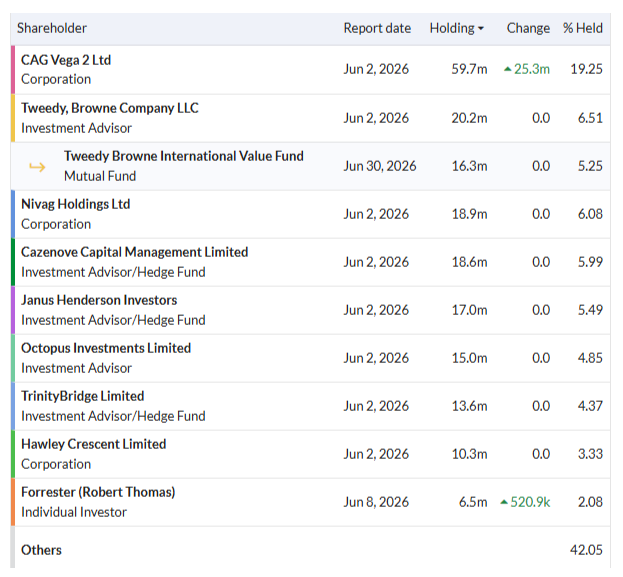Image resolution: width=623 pixels, height=577 pixels.
Task: Click the 6.51 percent held value
Action: pyautogui.click(x=590, y=118)
